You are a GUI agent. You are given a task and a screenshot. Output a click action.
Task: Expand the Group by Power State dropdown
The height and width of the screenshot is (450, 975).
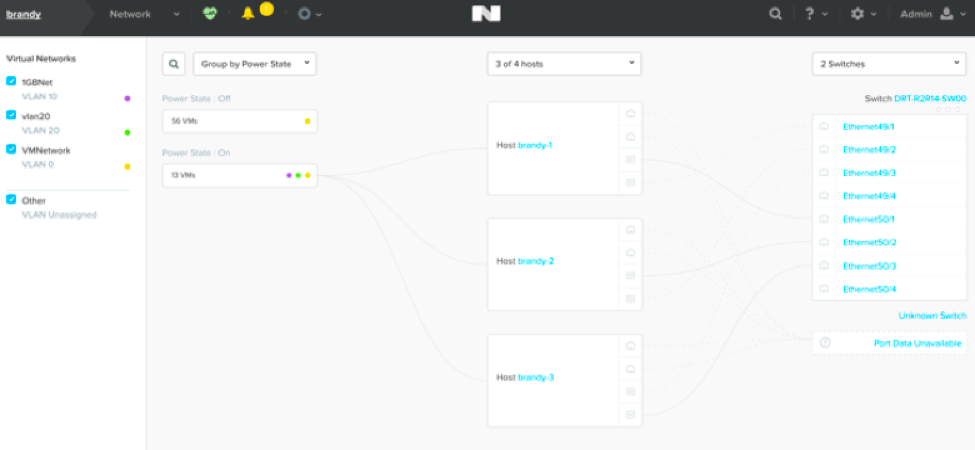[254, 64]
